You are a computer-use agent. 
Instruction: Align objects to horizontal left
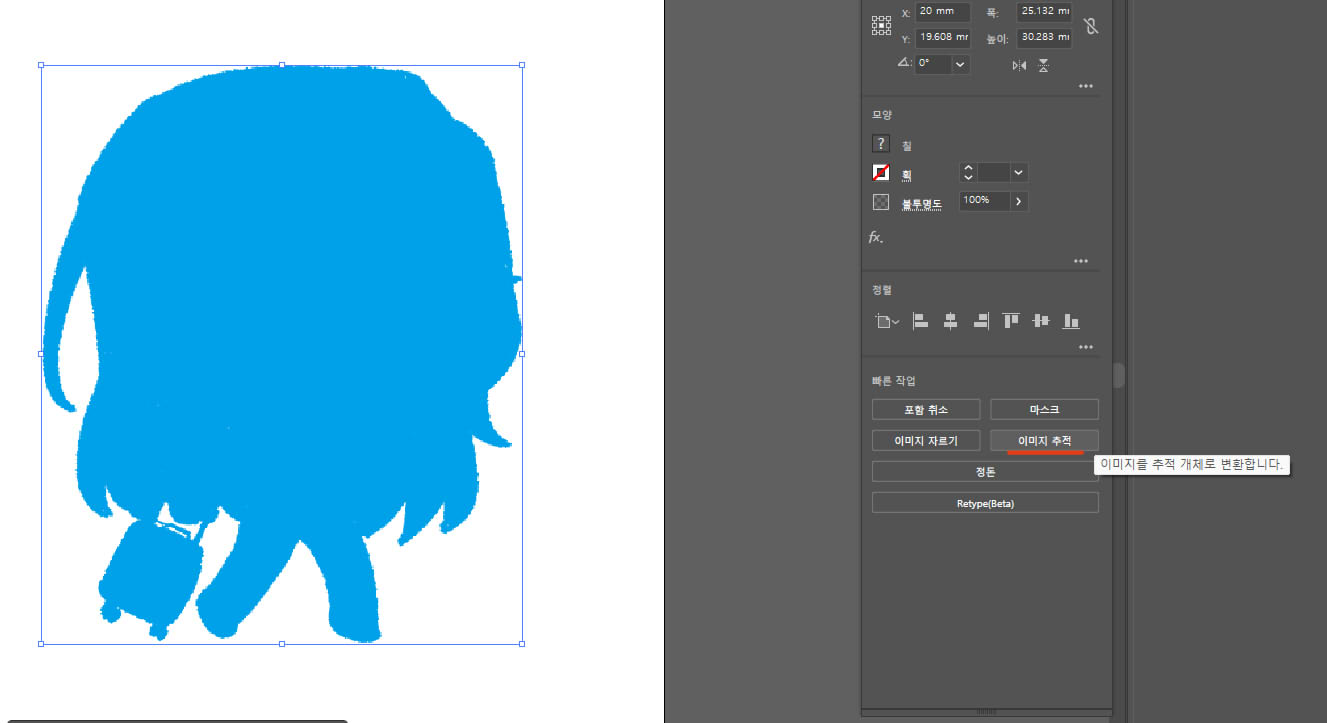pos(921,321)
